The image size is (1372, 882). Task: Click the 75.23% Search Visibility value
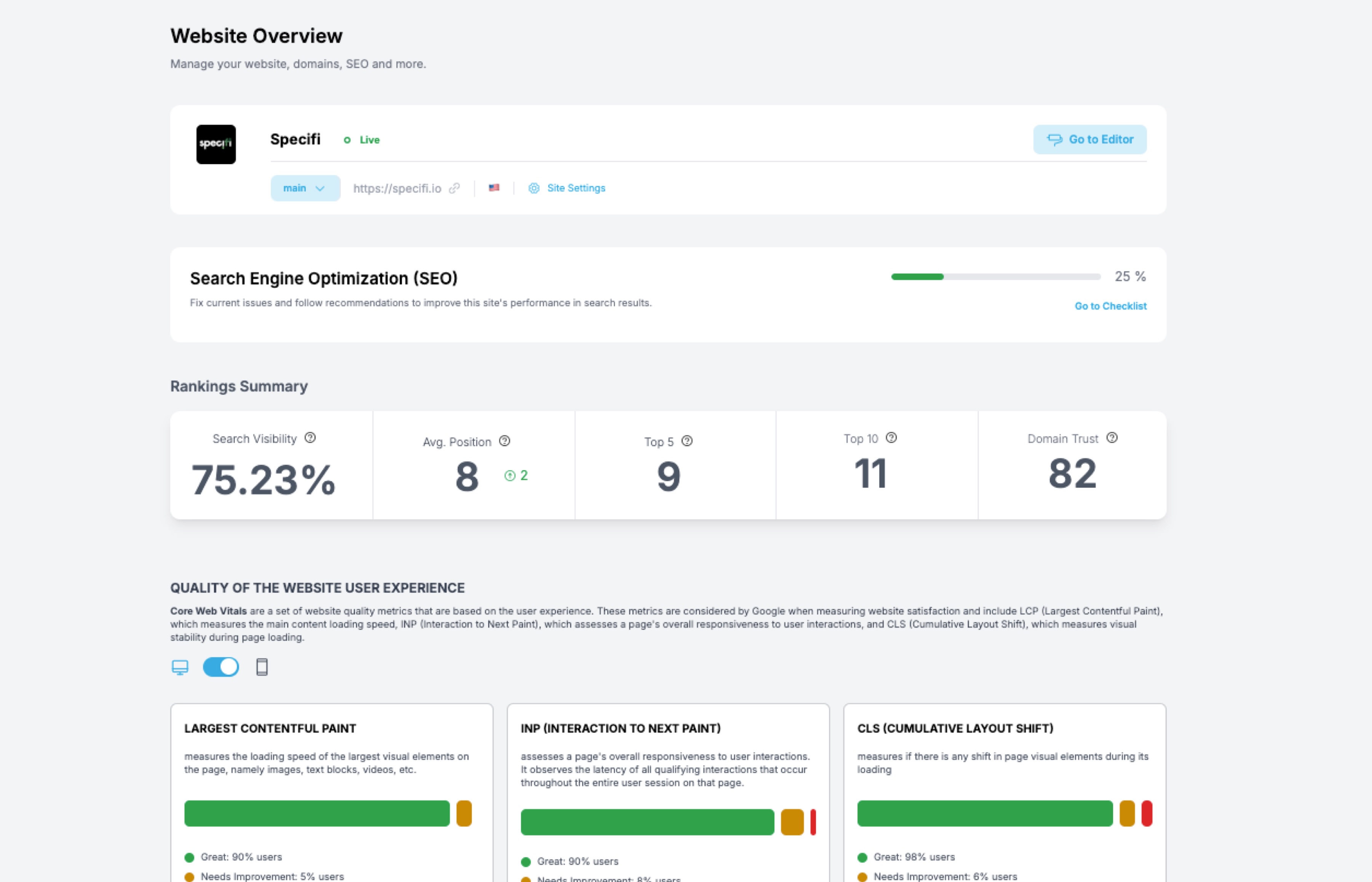[x=263, y=480]
